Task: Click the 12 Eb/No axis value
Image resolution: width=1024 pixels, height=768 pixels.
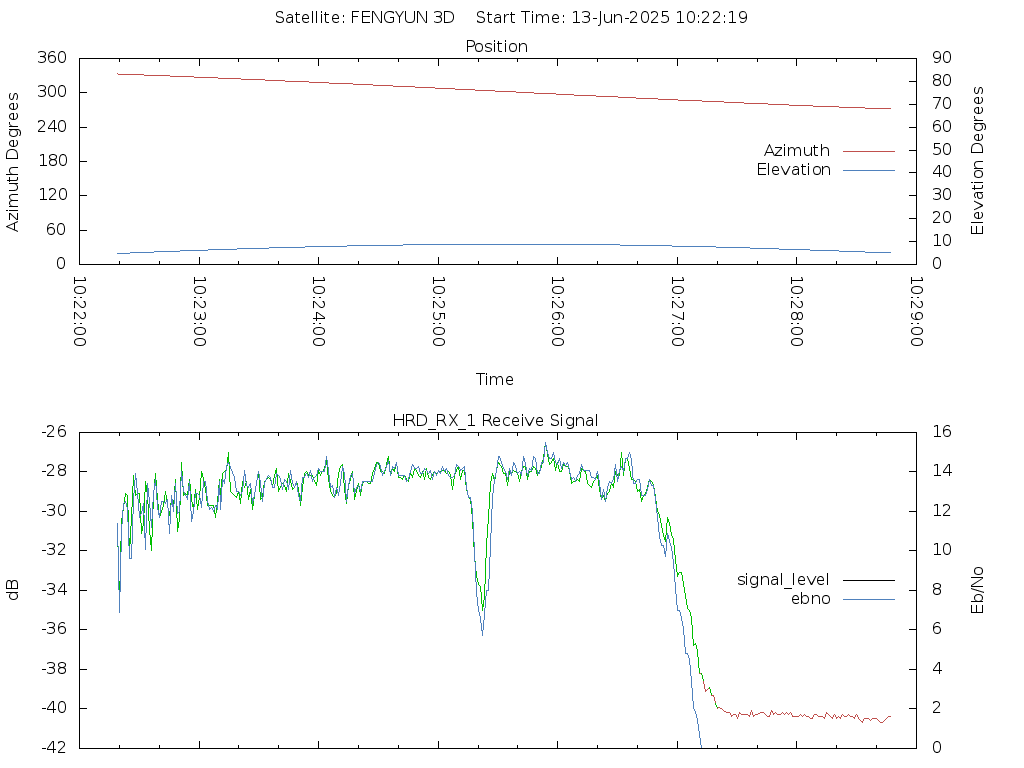Action: 942,511
